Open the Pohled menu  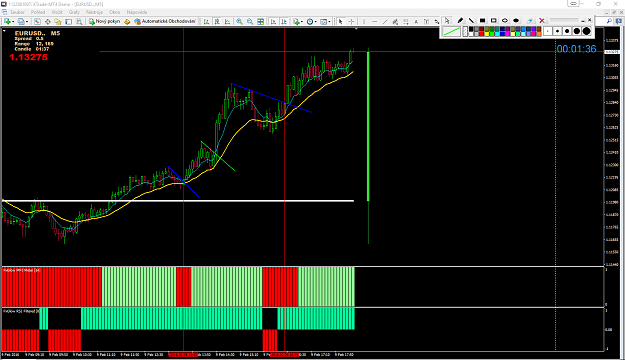click(38, 12)
